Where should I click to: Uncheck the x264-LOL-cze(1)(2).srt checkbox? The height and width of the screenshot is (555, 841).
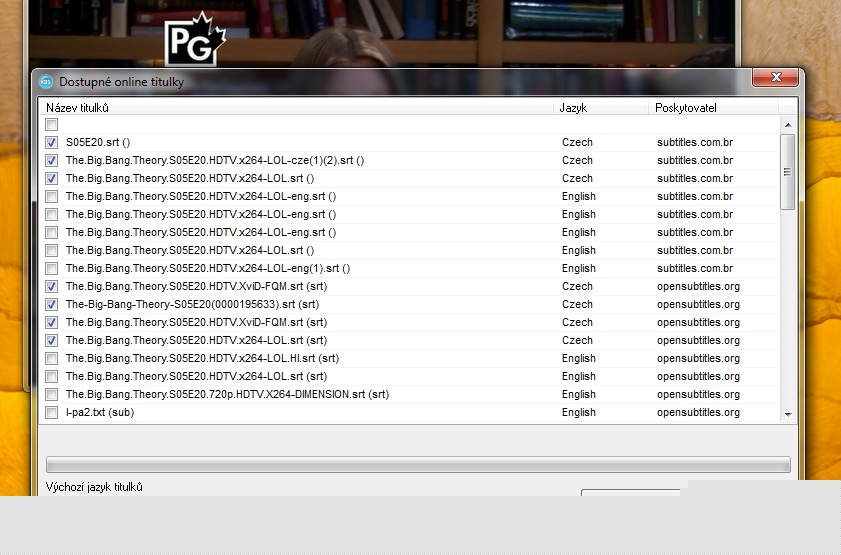click(x=51, y=160)
